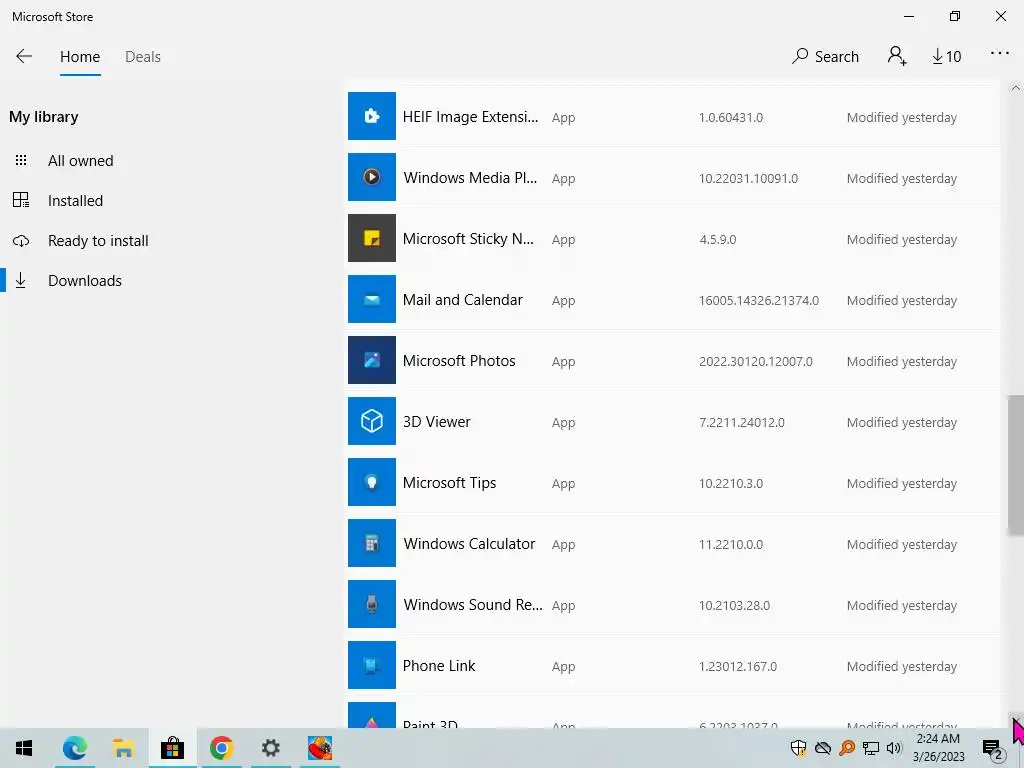Click version 11.2210.0.0 text
The width and height of the screenshot is (1024, 768).
731,545
